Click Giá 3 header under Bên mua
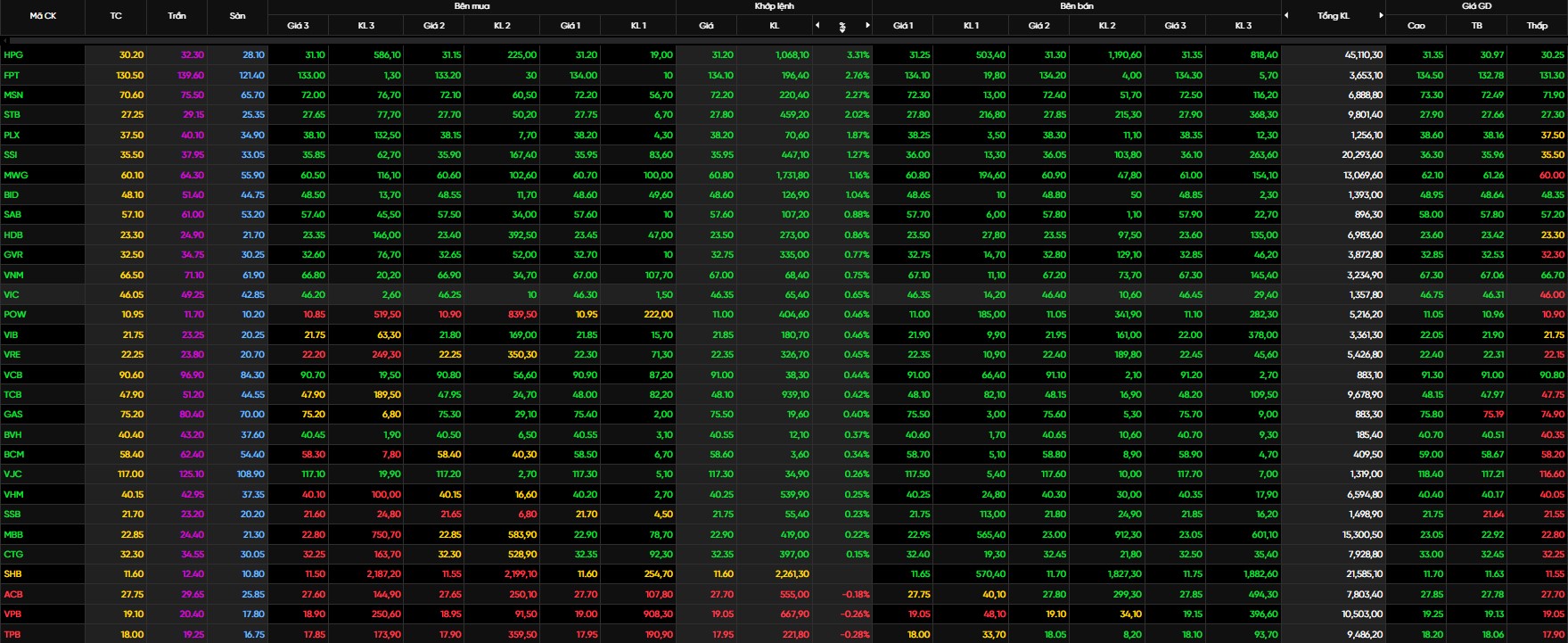1568x643 pixels. [298, 26]
